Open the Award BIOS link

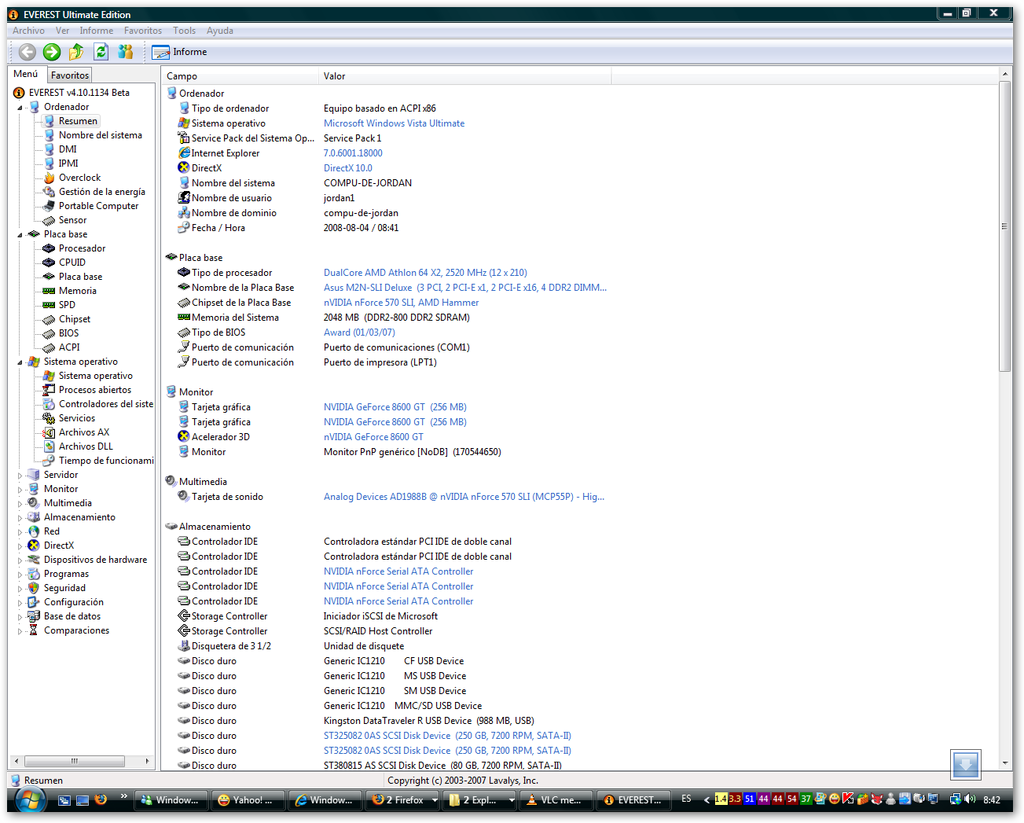pyautogui.click(x=359, y=332)
